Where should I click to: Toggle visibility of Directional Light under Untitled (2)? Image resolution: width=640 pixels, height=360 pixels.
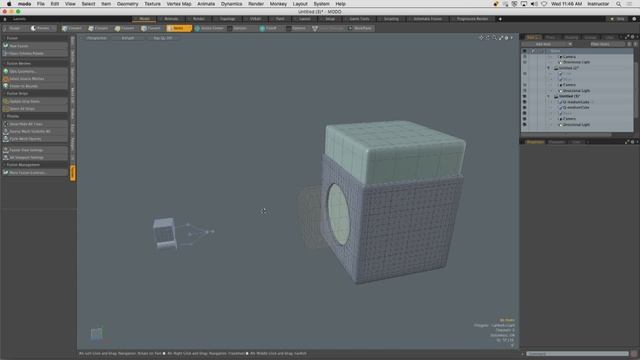524,91
